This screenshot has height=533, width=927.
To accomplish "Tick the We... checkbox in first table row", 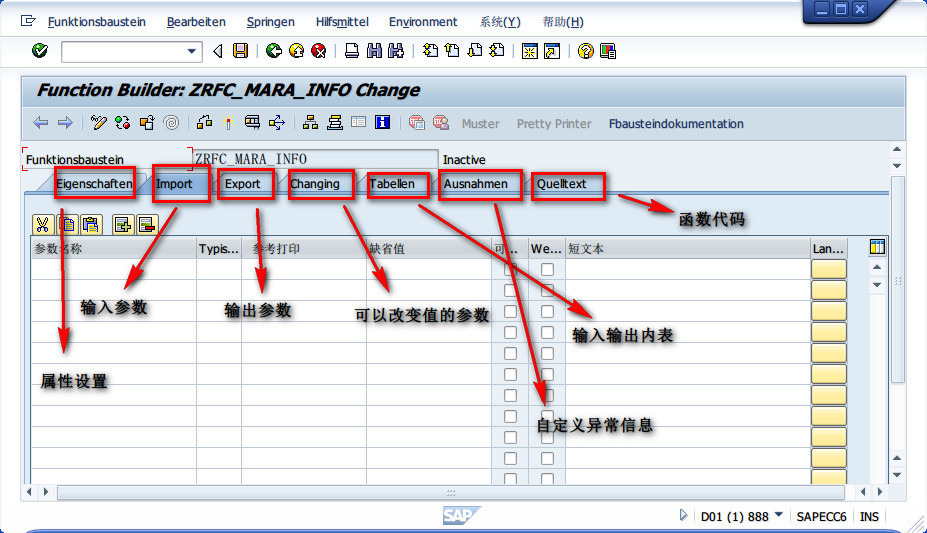I will click(547, 269).
